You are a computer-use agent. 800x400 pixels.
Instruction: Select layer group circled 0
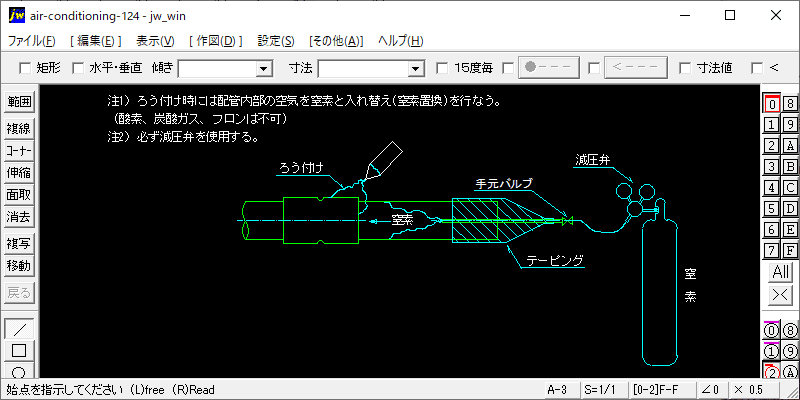coord(772,331)
